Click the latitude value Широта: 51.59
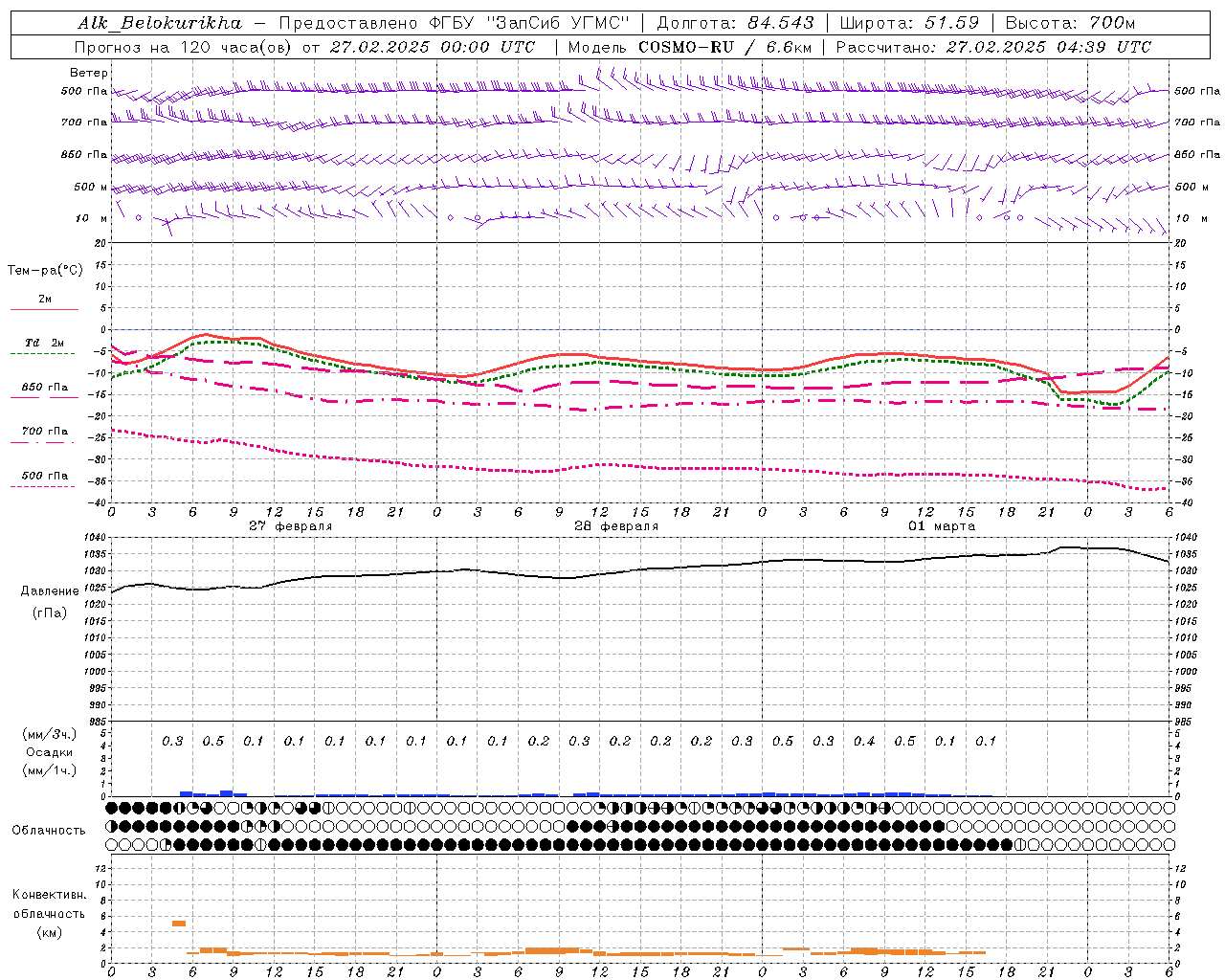This screenshot has width=1225, height=980. (909, 22)
